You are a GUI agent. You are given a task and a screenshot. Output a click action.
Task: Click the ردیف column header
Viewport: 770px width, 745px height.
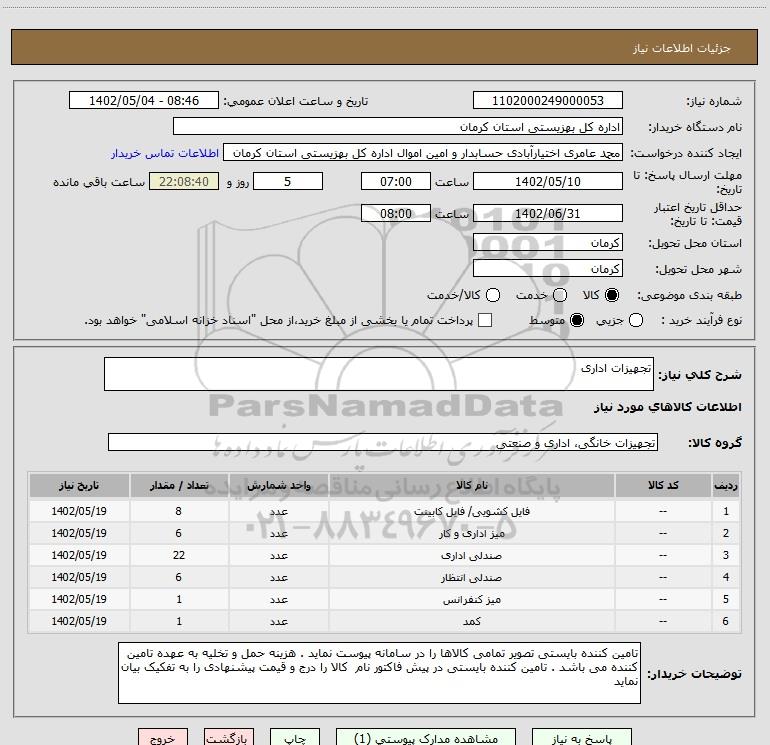[x=726, y=485]
